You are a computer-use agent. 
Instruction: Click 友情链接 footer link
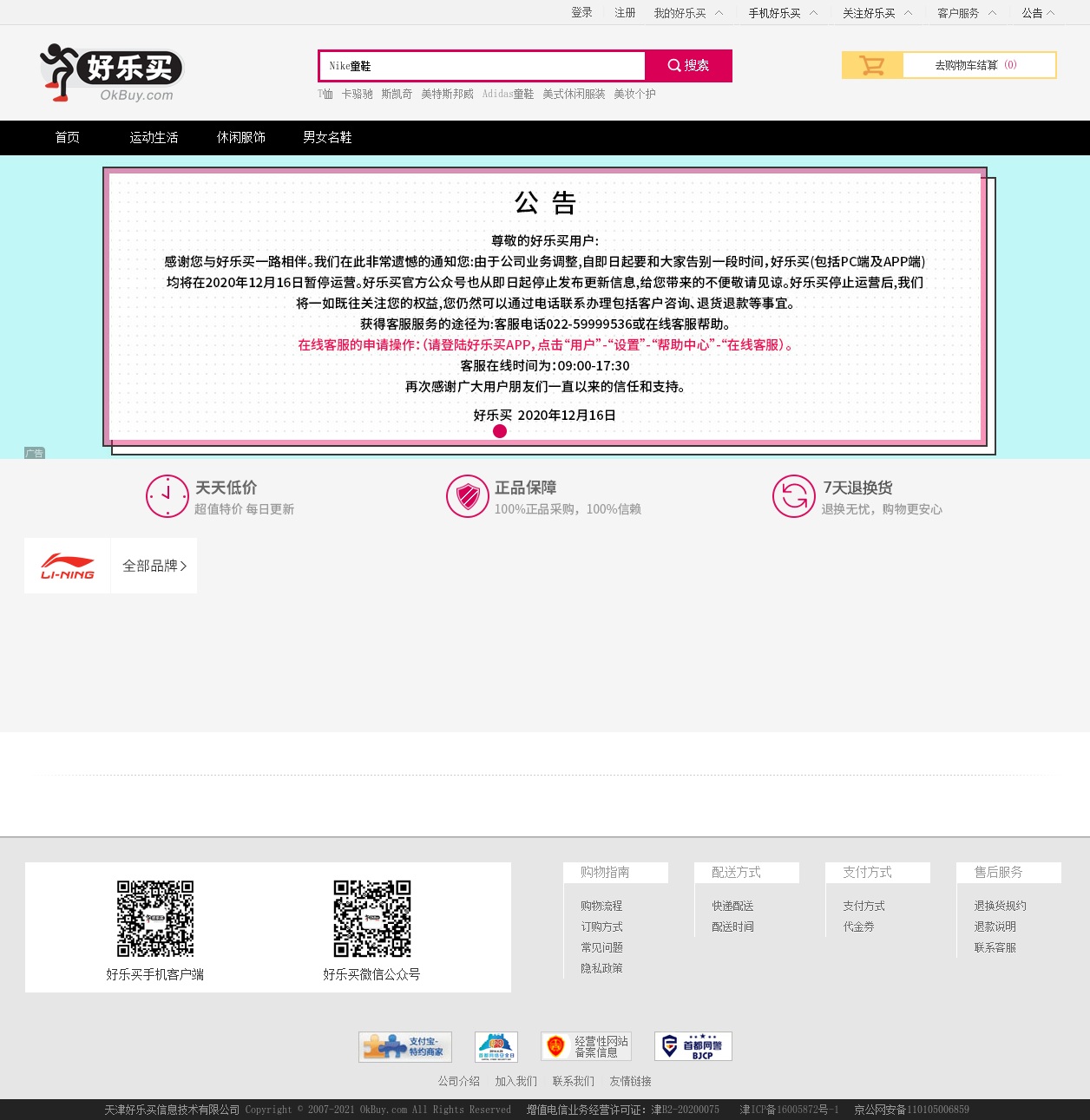[630, 1081]
